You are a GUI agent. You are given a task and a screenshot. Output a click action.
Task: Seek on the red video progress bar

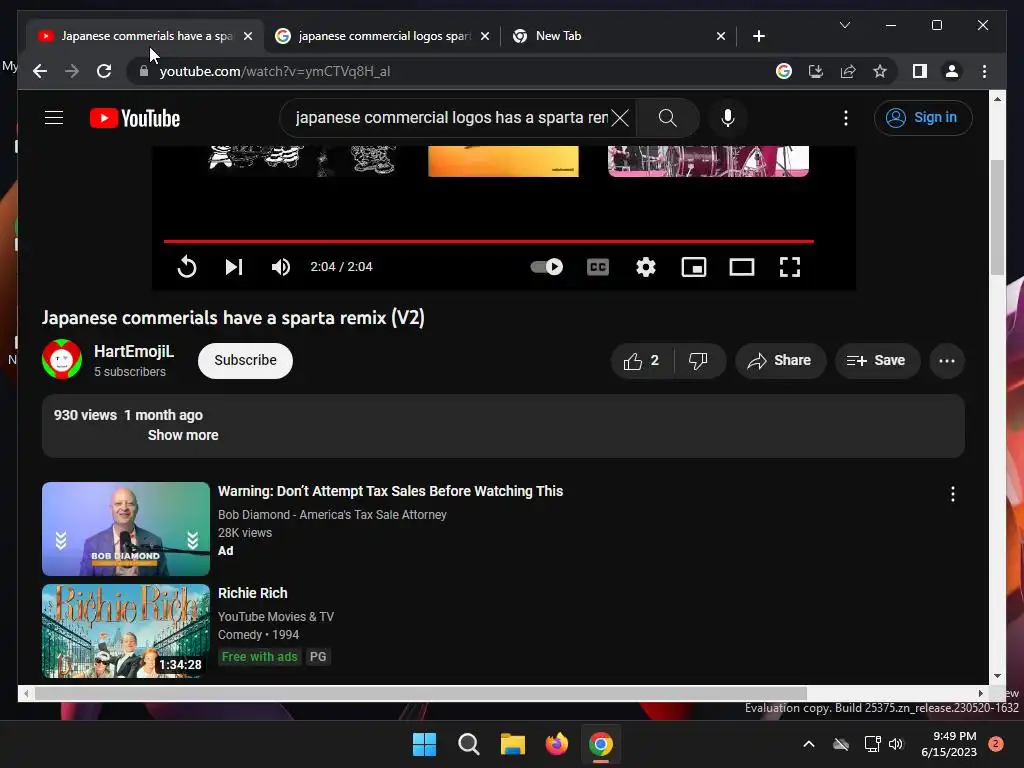point(488,242)
